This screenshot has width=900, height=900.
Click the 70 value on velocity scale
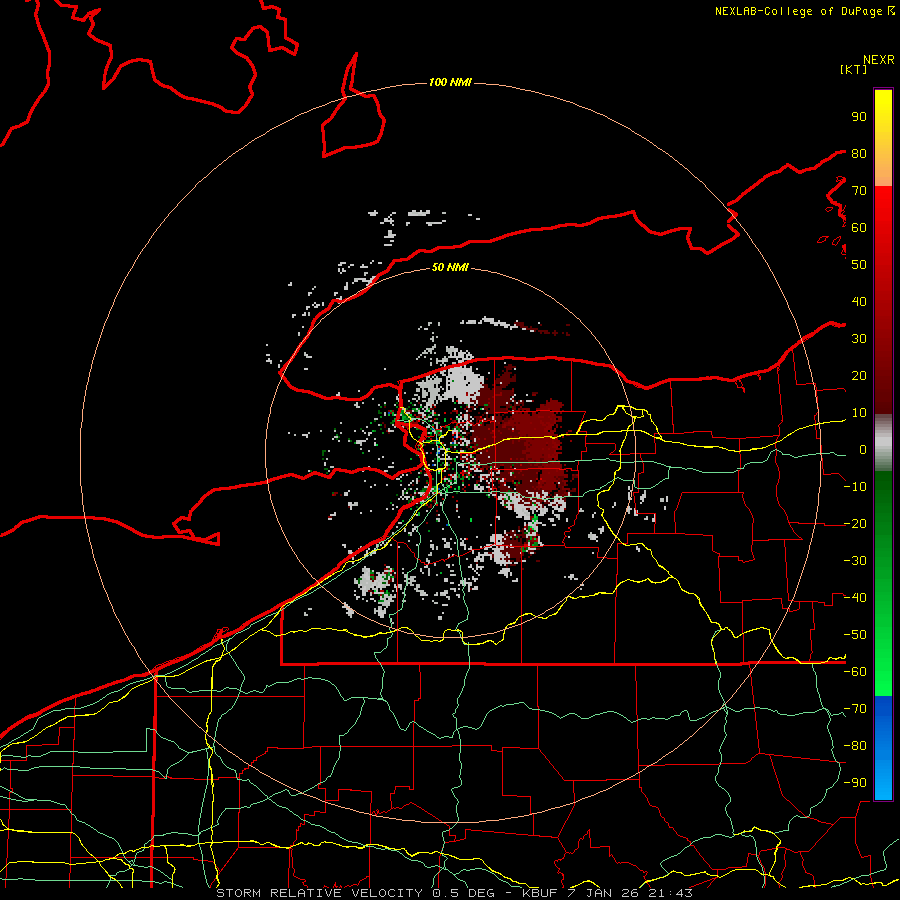coord(859,191)
